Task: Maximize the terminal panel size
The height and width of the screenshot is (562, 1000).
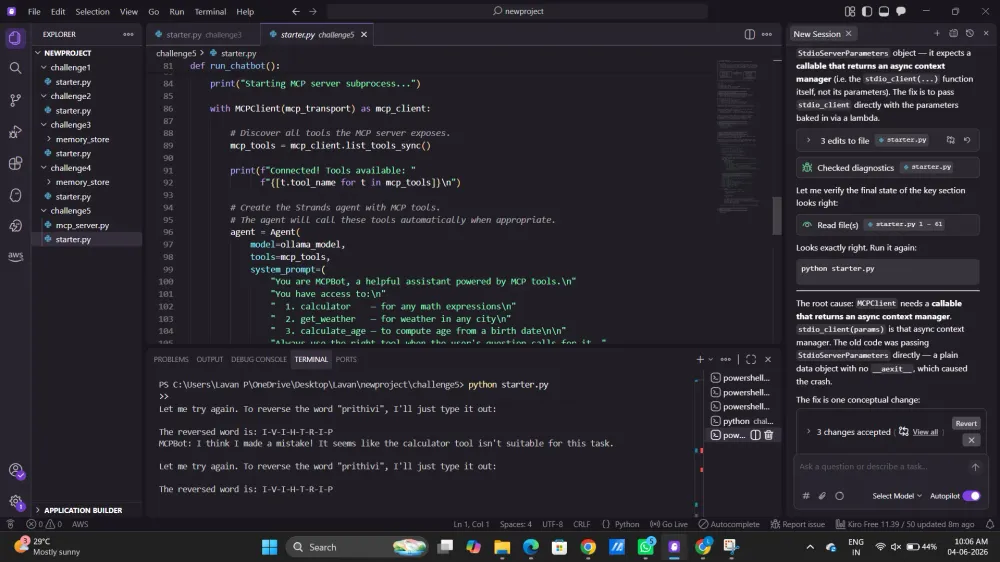Action: tap(751, 359)
